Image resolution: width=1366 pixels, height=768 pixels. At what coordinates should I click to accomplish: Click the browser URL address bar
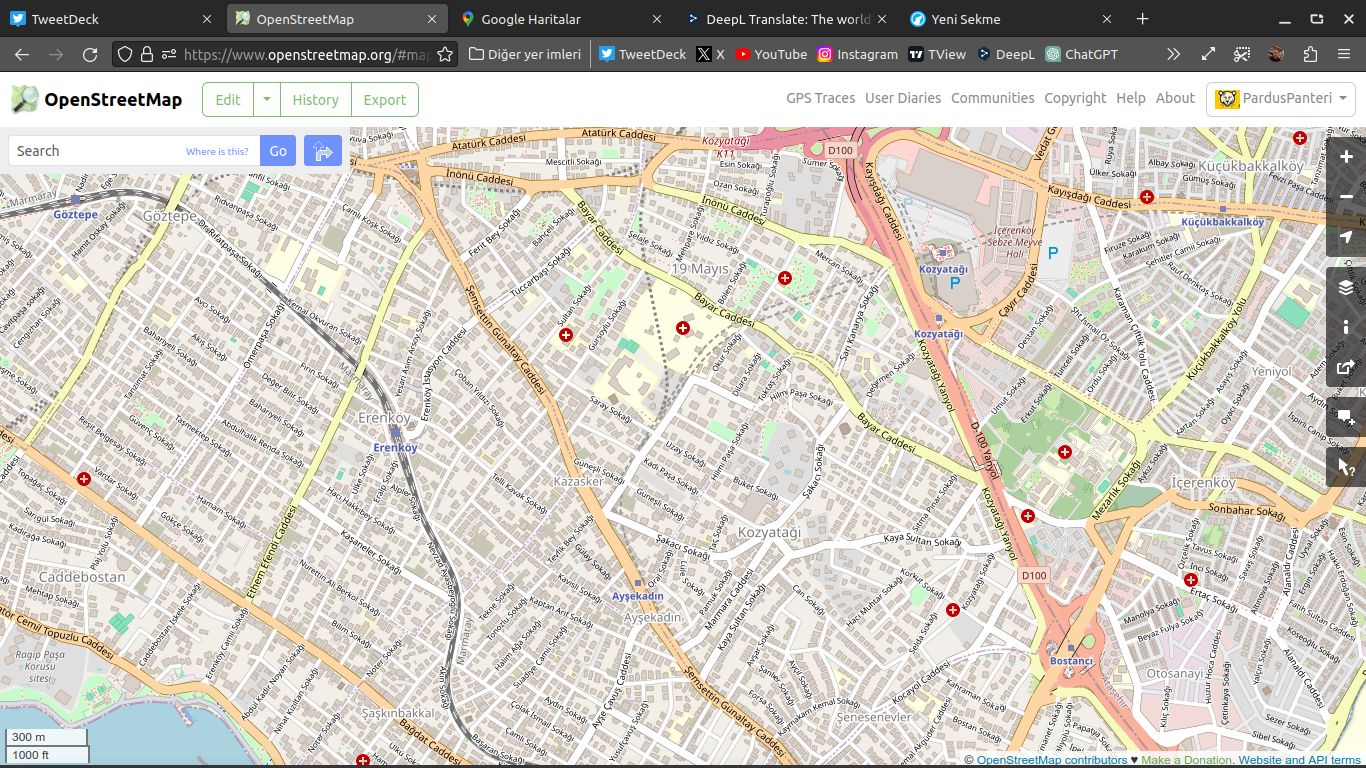[305, 54]
